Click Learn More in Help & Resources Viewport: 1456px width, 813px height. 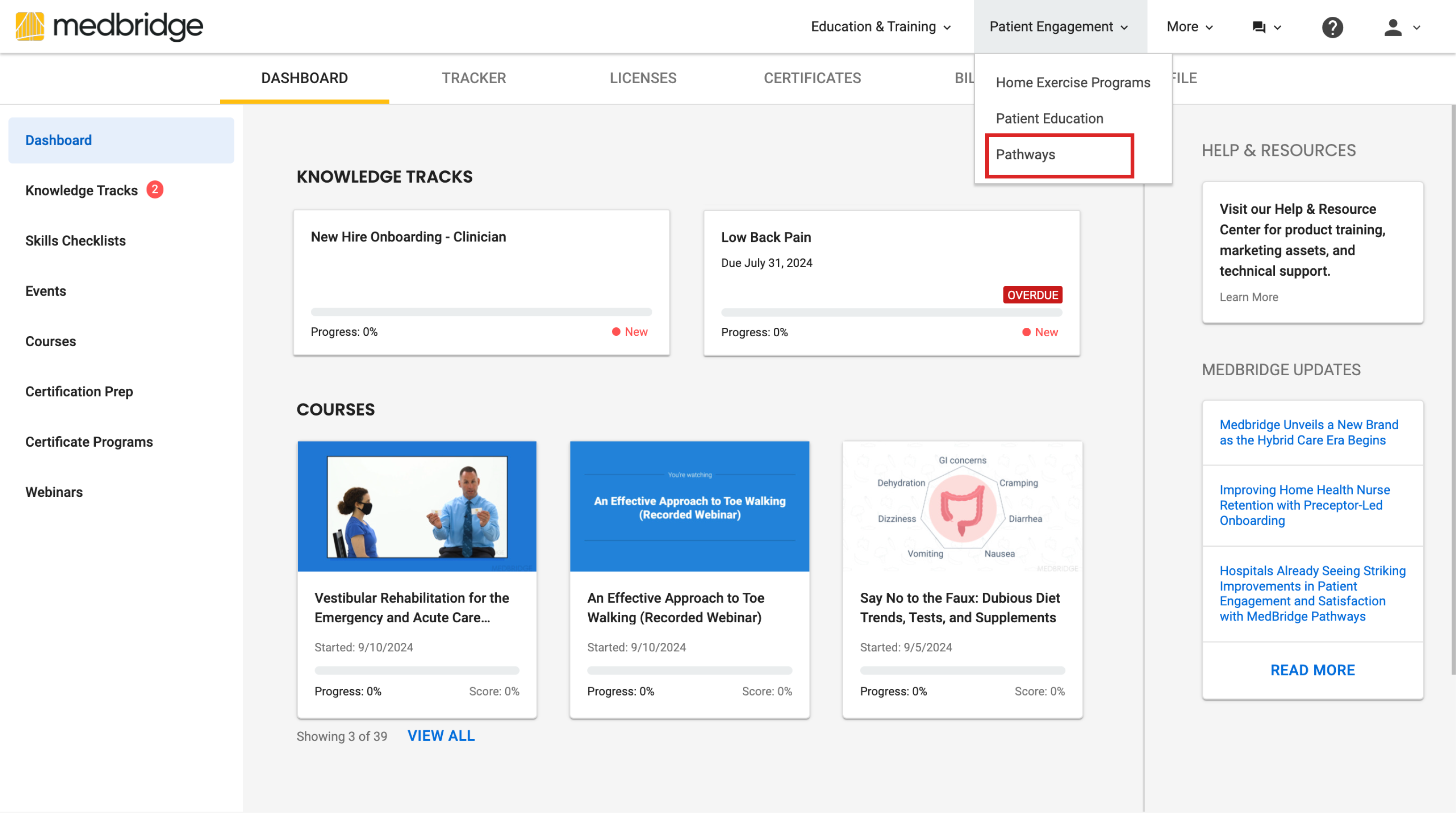pos(1248,297)
